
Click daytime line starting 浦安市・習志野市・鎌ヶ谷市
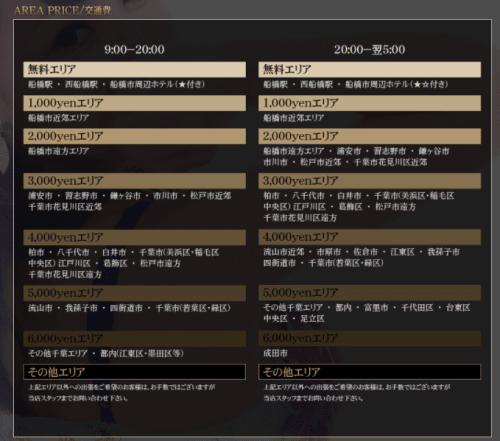click(x=130, y=196)
